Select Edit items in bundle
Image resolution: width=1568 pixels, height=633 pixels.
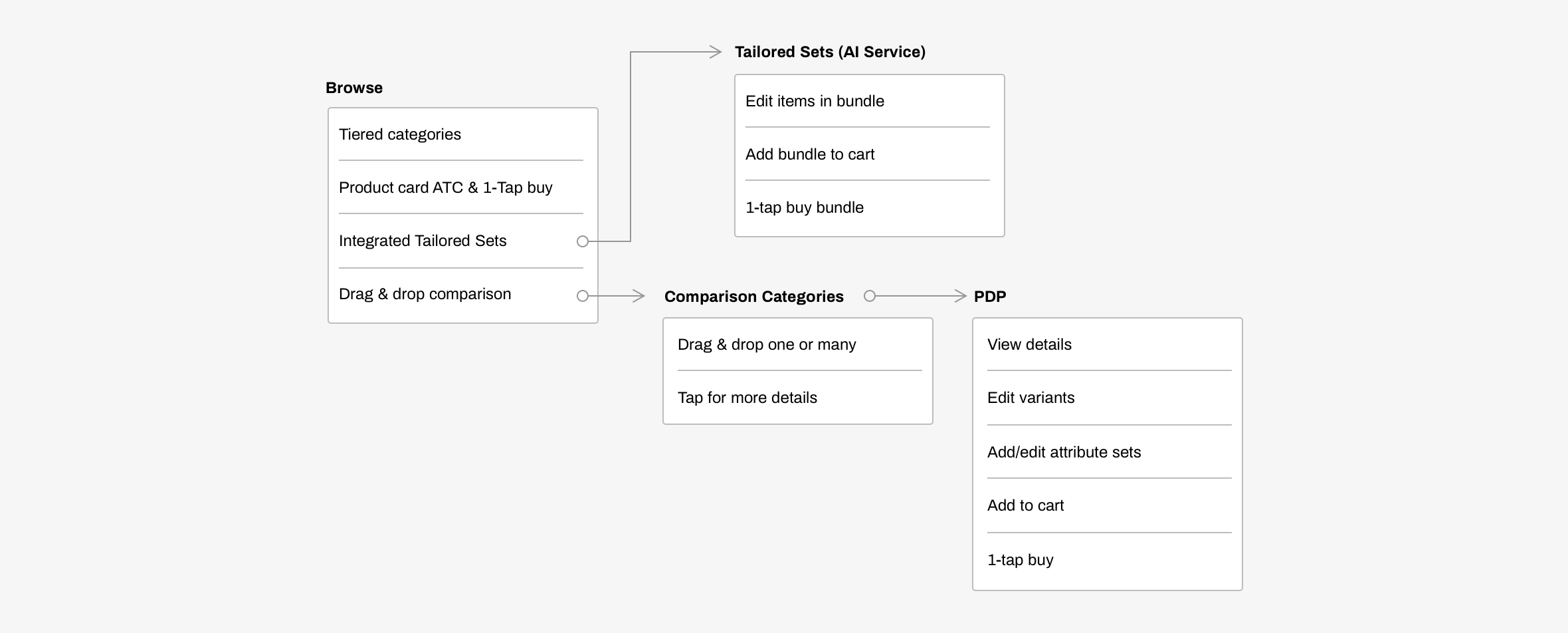815,101
